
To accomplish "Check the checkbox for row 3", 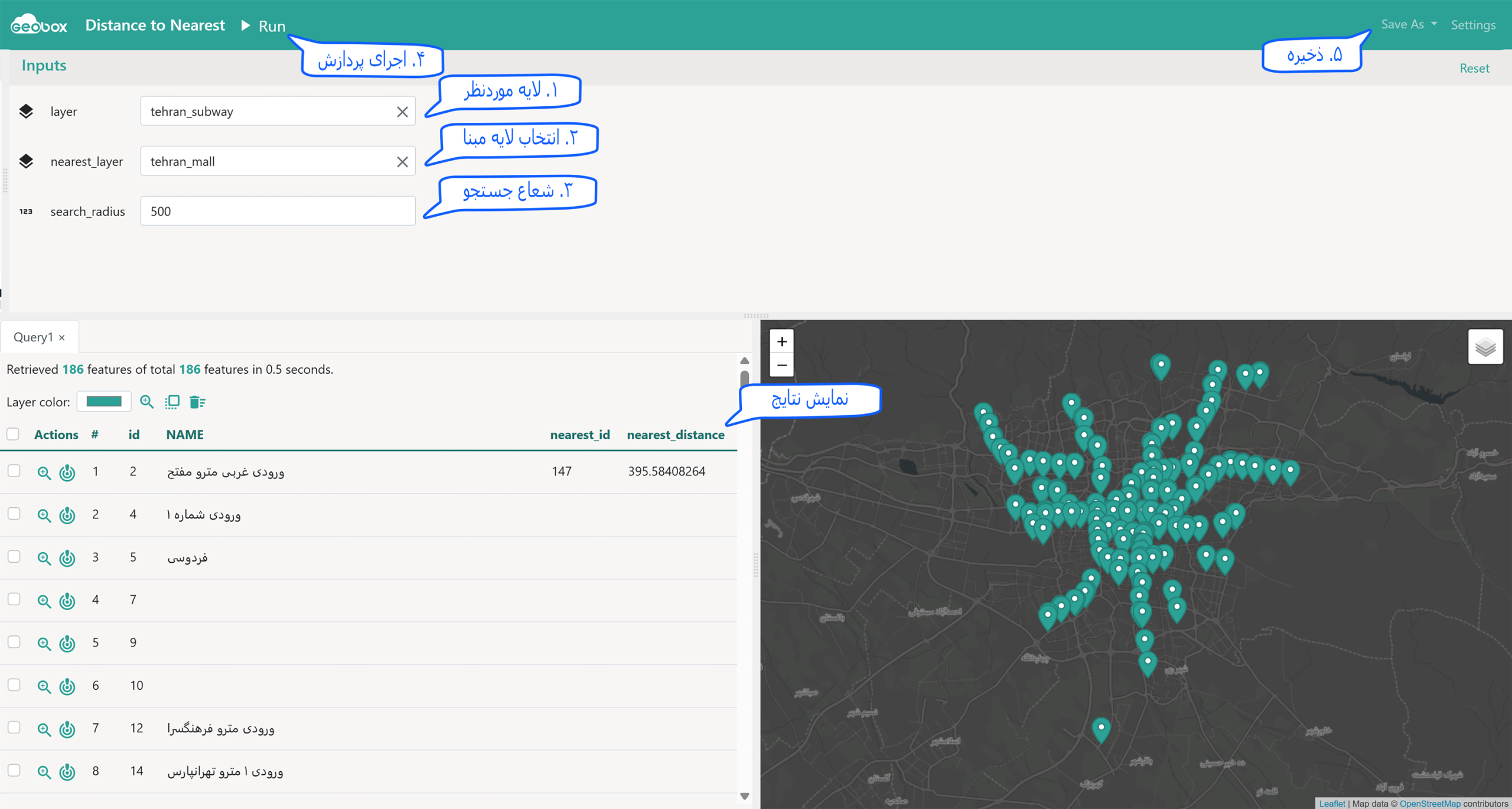I will pyautogui.click(x=14, y=556).
